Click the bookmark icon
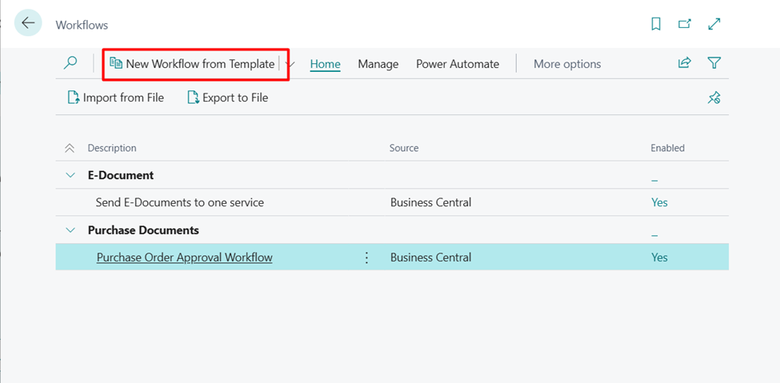This screenshot has width=780, height=383. coord(656,24)
